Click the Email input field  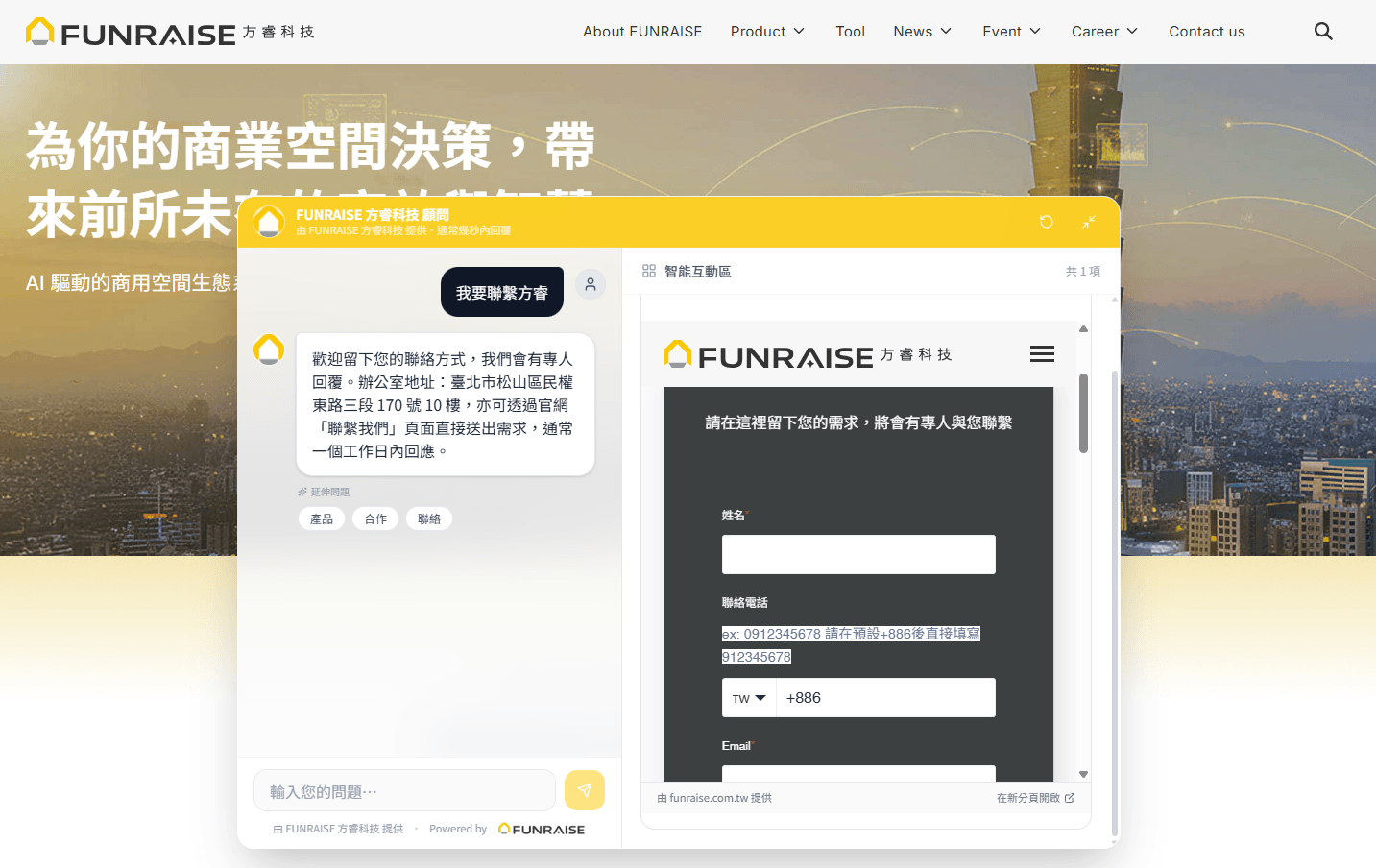coord(858,774)
